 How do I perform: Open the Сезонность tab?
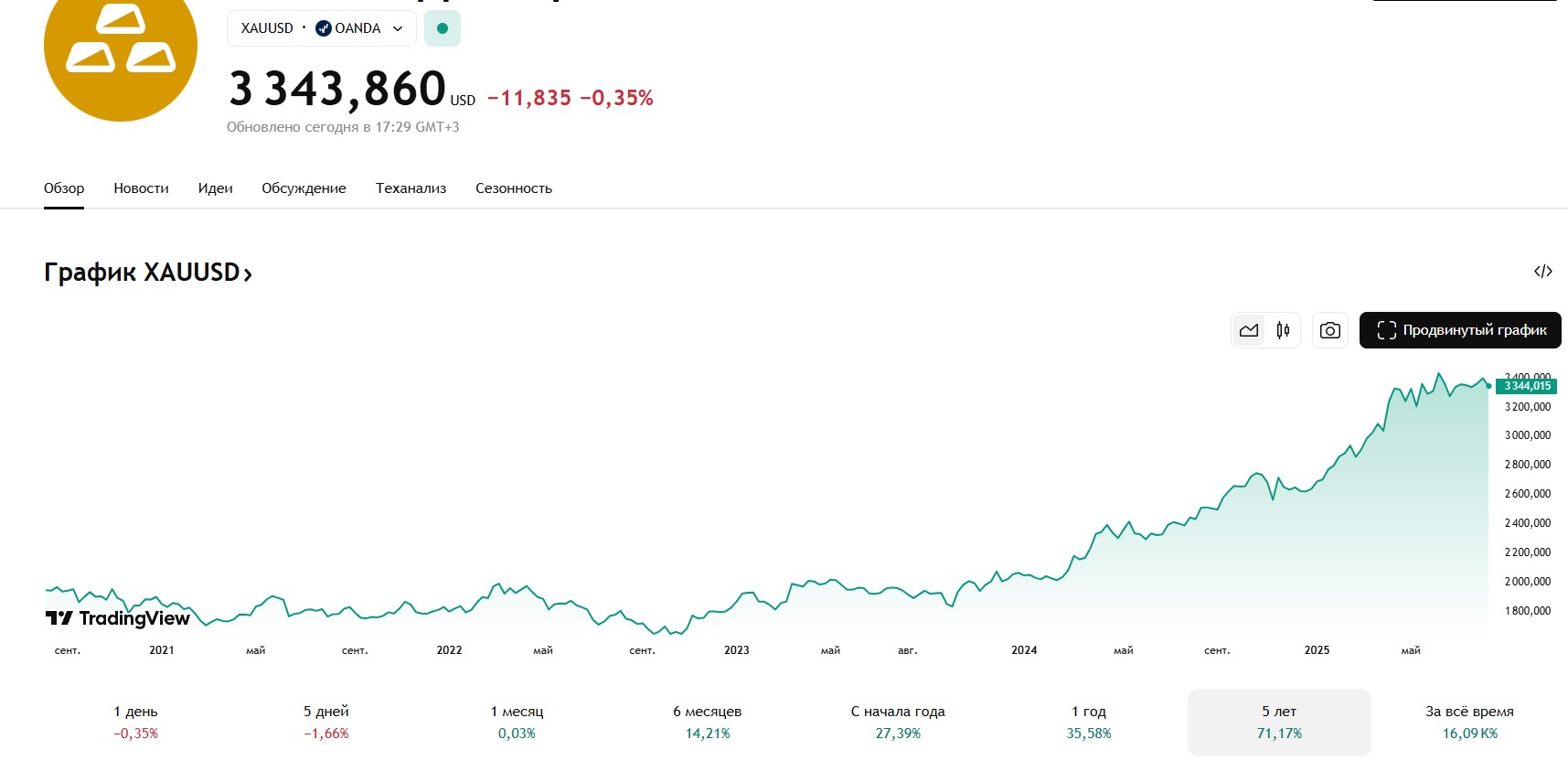click(514, 188)
